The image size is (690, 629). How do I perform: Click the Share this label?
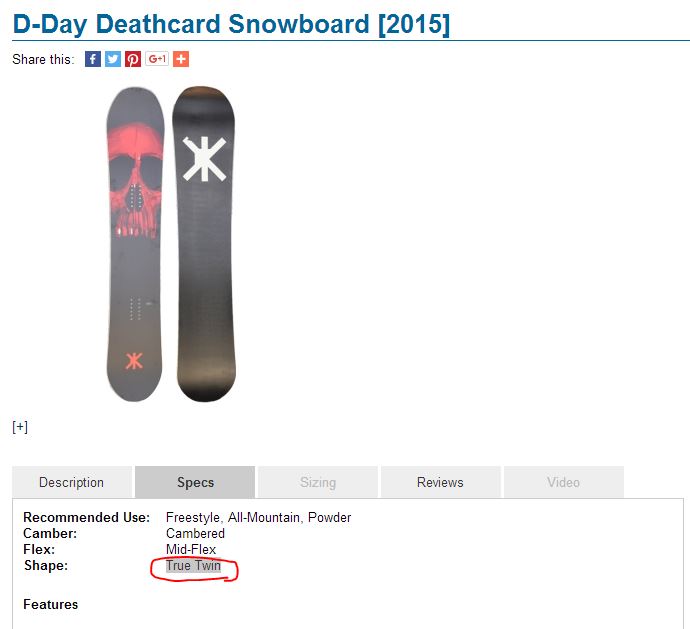44,59
